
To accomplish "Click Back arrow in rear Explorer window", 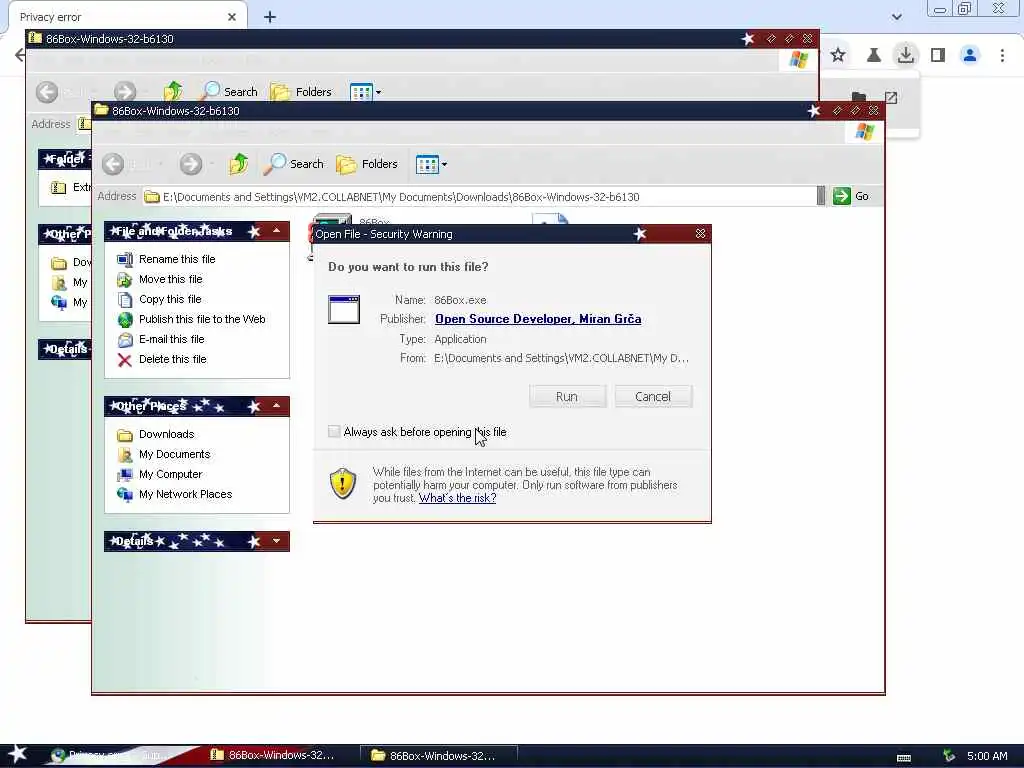I will pyautogui.click(x=47, y=92).
